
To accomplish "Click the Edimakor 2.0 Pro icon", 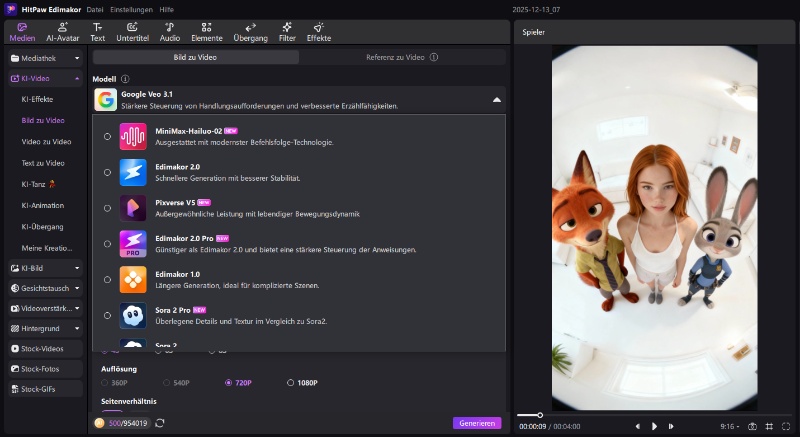I will click(x=133, y=244).
